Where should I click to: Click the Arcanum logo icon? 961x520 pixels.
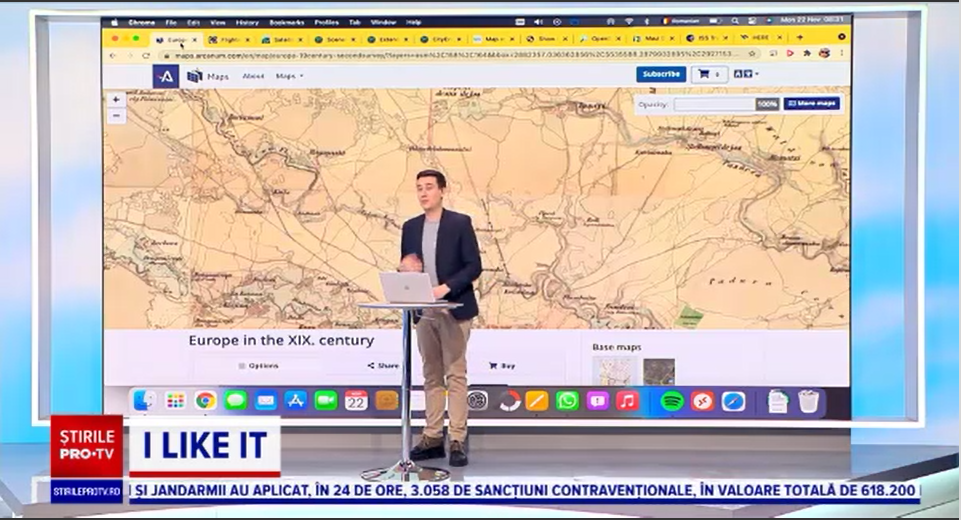[x=166, y=76]
